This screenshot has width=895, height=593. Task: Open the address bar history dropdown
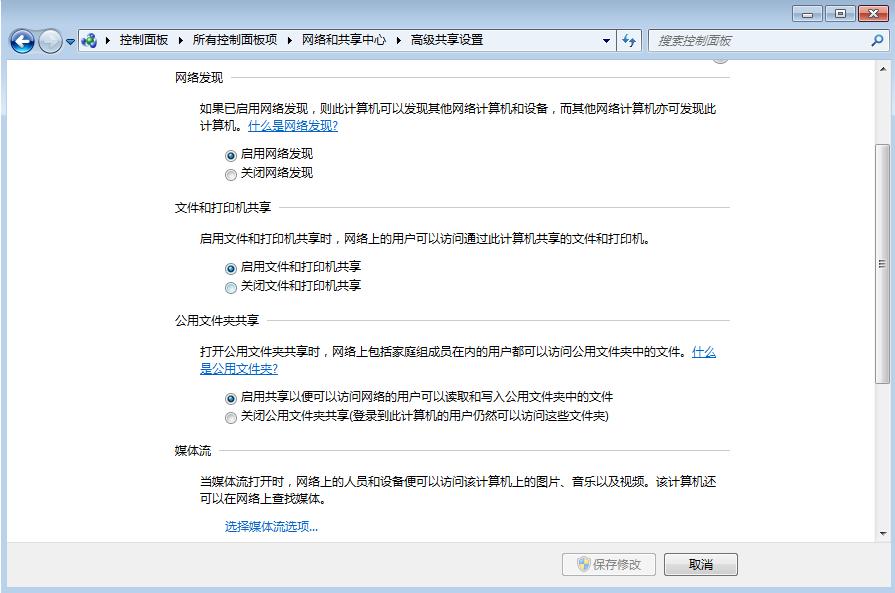[606, 40]
